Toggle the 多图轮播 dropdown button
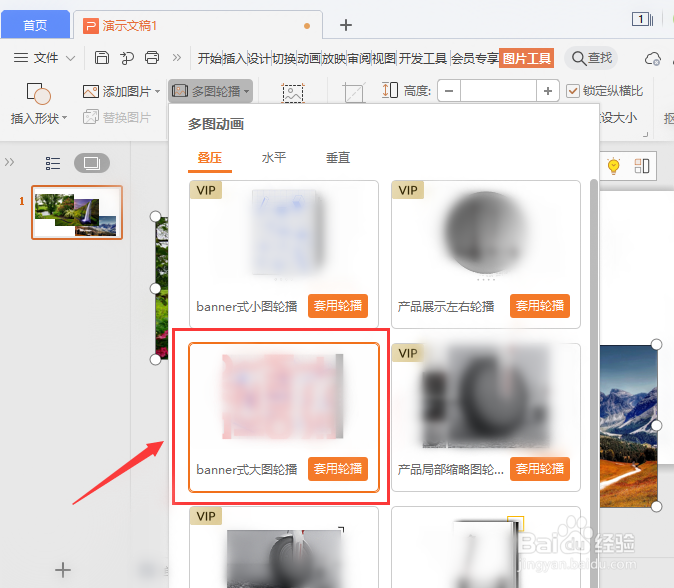Screen dimensions: 674x588 (x=210, y=91)
